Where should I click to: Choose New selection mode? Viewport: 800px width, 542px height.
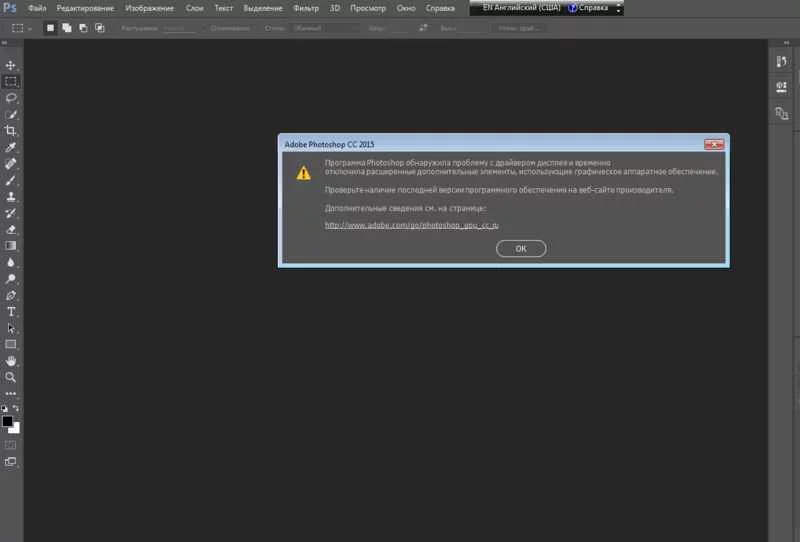tap(50, 28)
